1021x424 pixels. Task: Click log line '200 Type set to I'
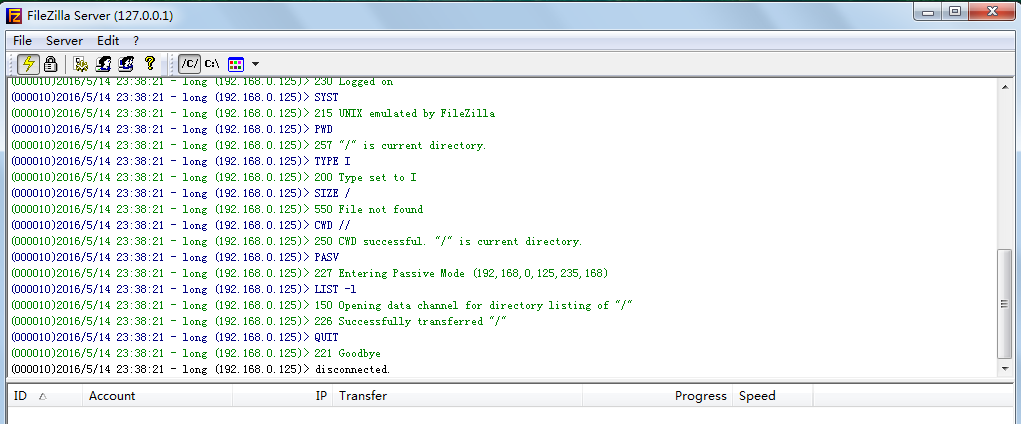click(x=214, y=177)
